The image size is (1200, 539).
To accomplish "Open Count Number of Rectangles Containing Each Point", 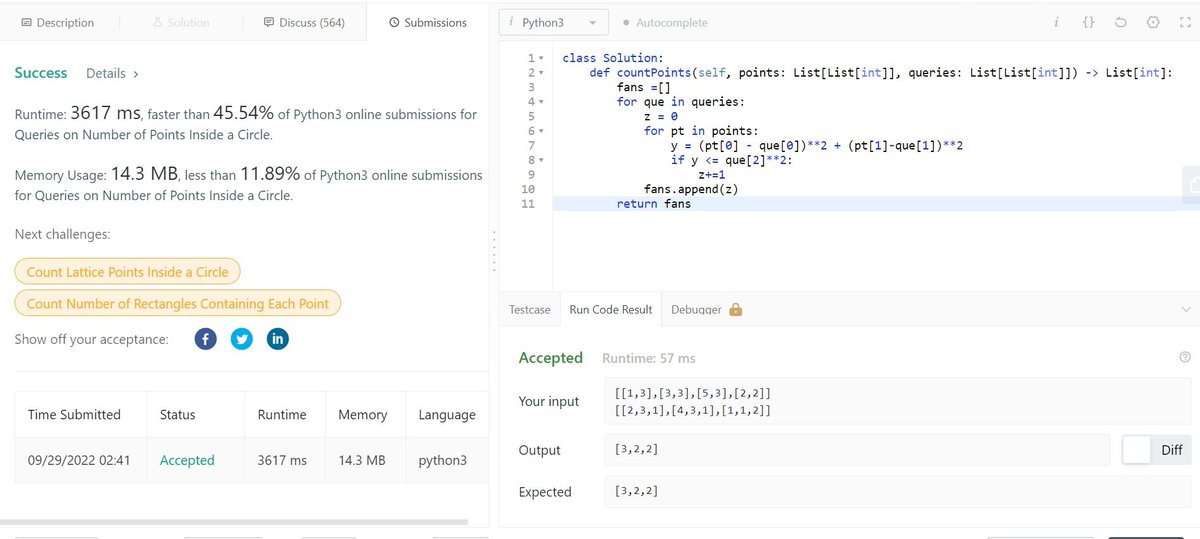I will 178,304.
